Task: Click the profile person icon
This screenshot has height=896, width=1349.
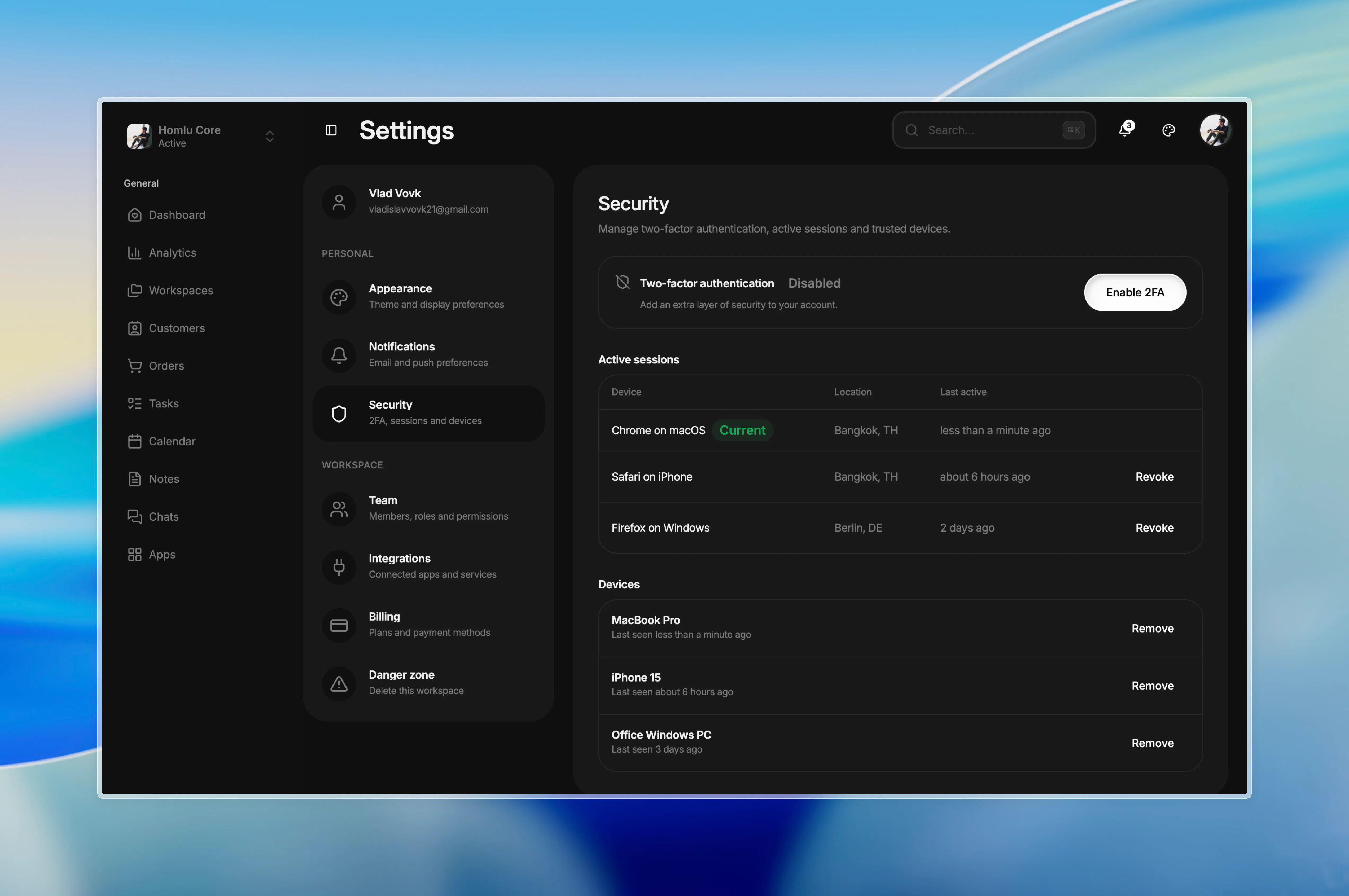Action: pyautogui.click(x=339, y=202)
